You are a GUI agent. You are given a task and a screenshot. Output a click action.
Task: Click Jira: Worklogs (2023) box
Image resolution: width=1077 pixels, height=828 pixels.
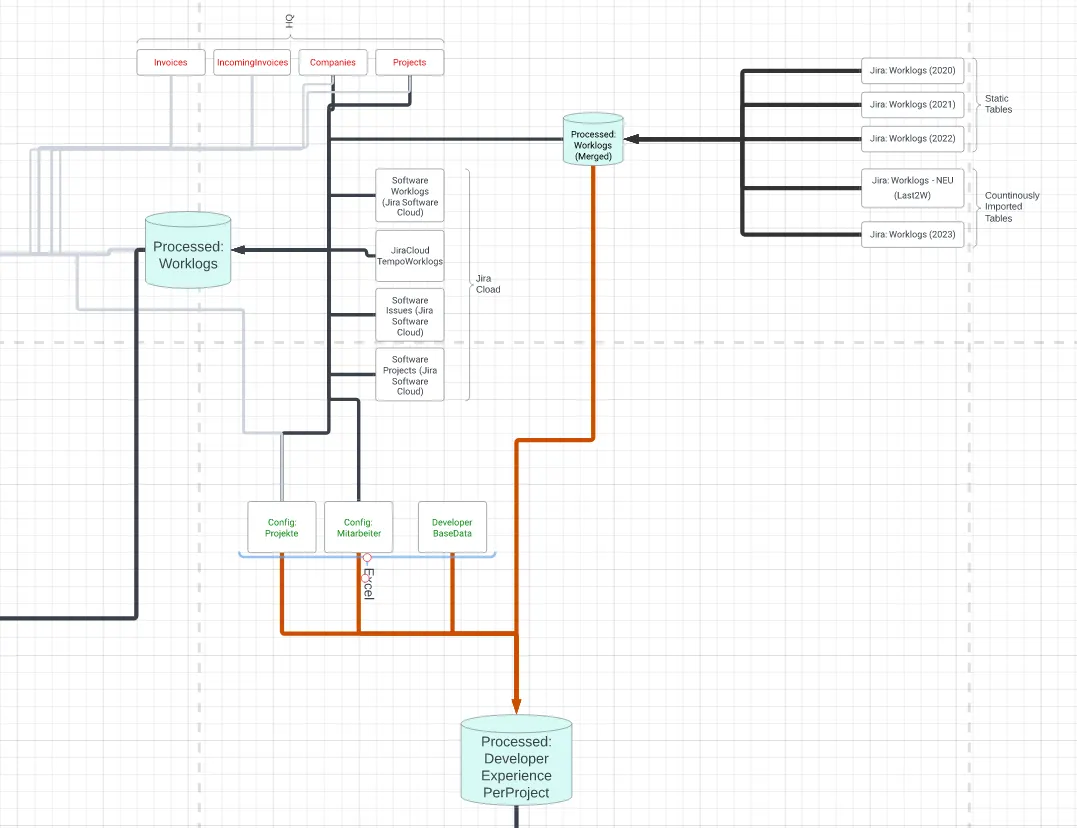912,234
